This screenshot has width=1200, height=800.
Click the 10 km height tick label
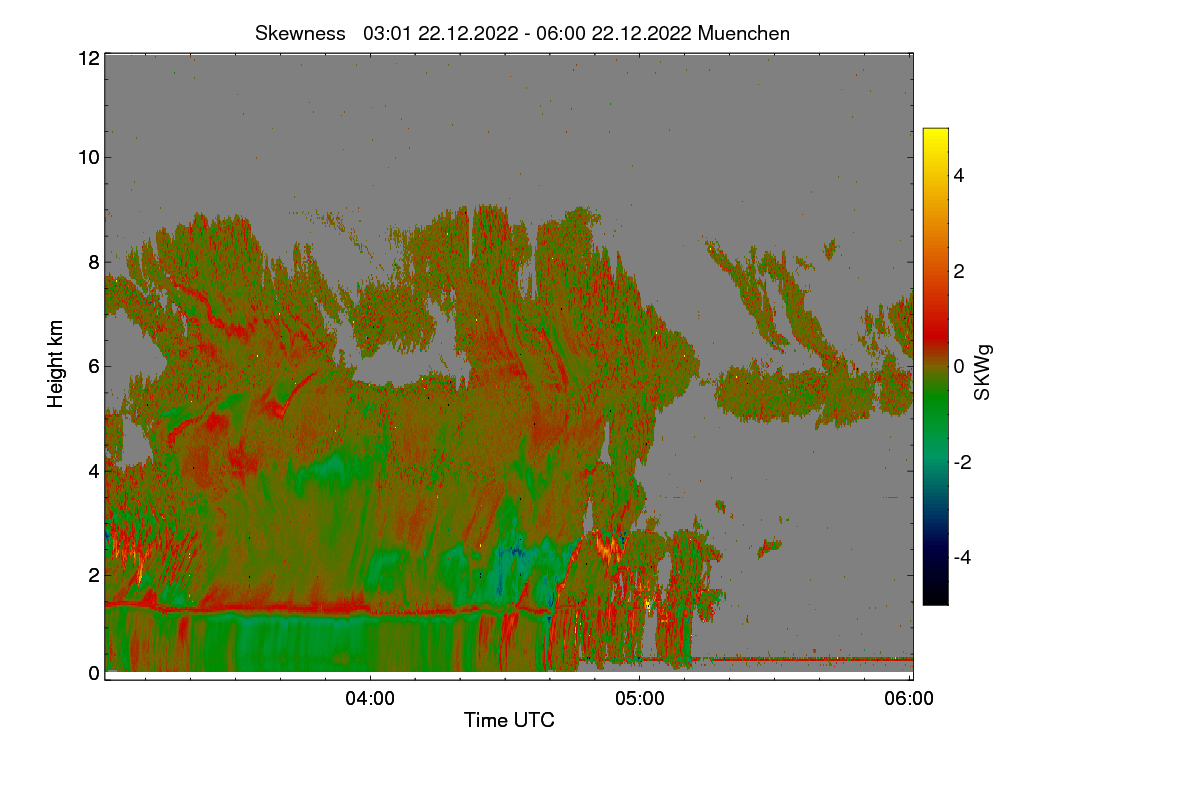pos(88,157)
